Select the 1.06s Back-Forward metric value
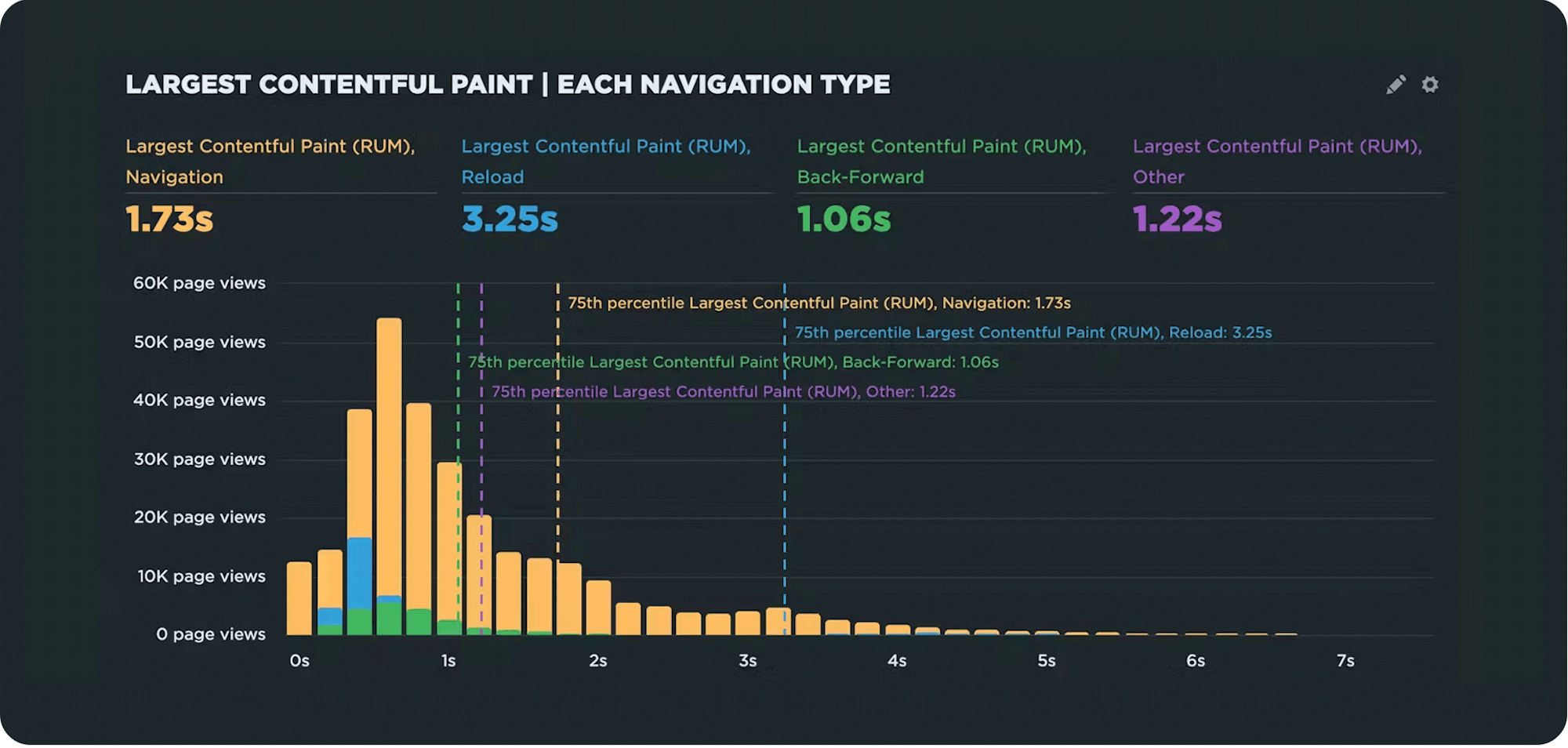 tap(844, 220)
